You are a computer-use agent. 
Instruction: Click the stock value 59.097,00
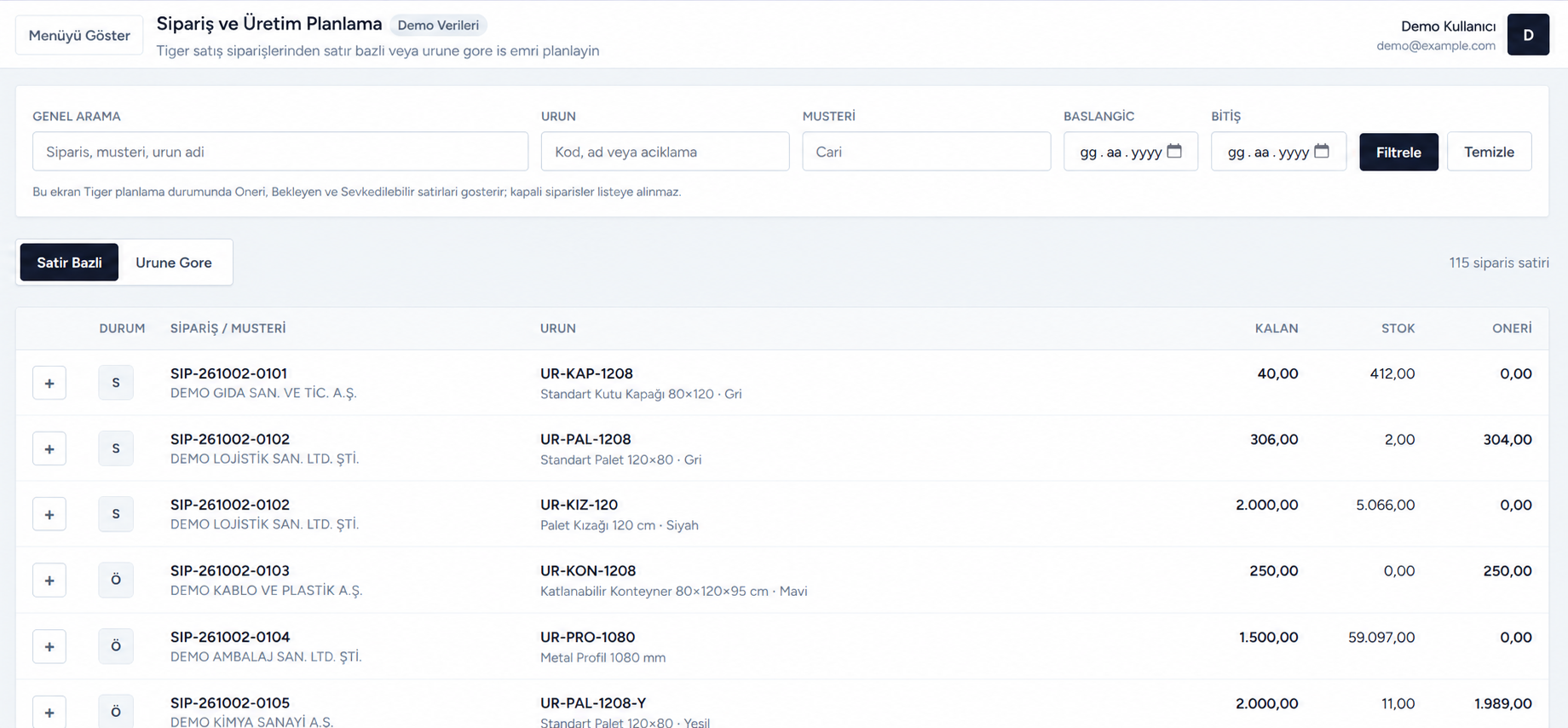(1381, 637)
